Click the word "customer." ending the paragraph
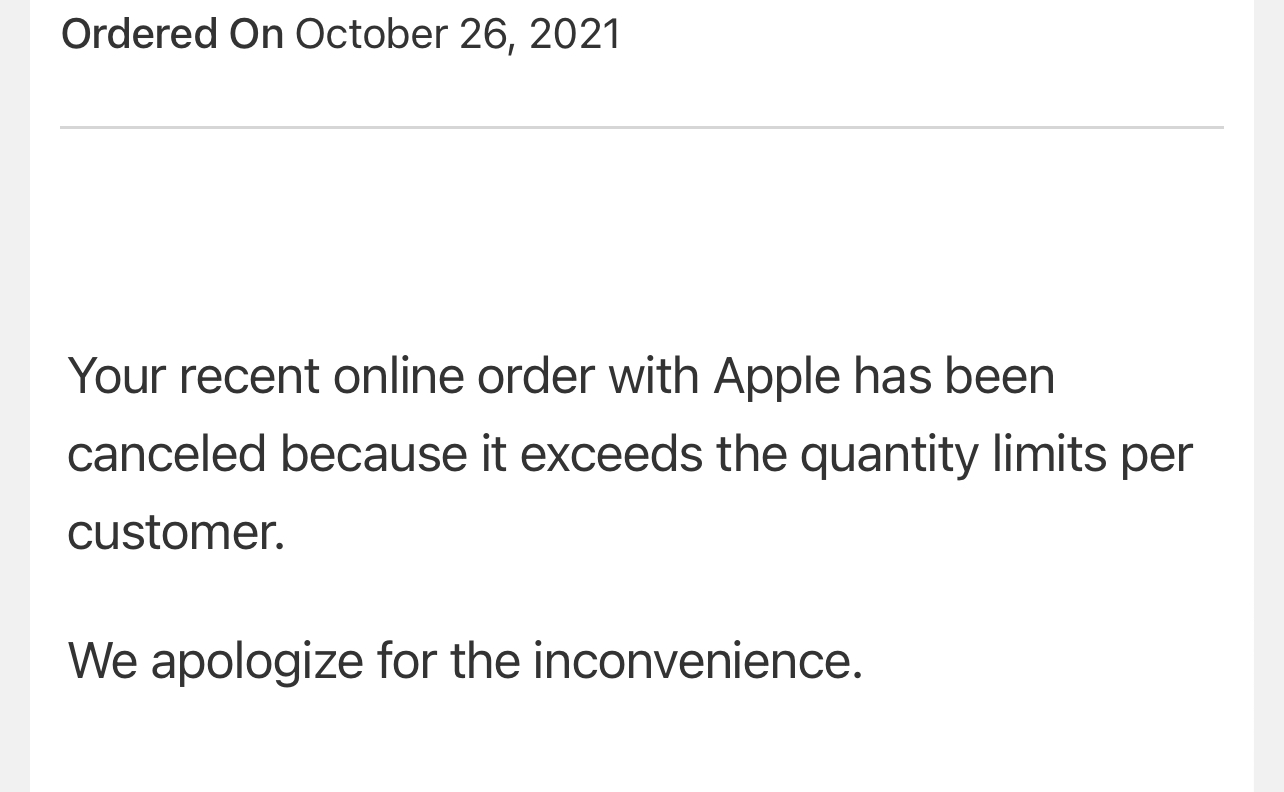1284x792 pixels. tap(176, 531)
